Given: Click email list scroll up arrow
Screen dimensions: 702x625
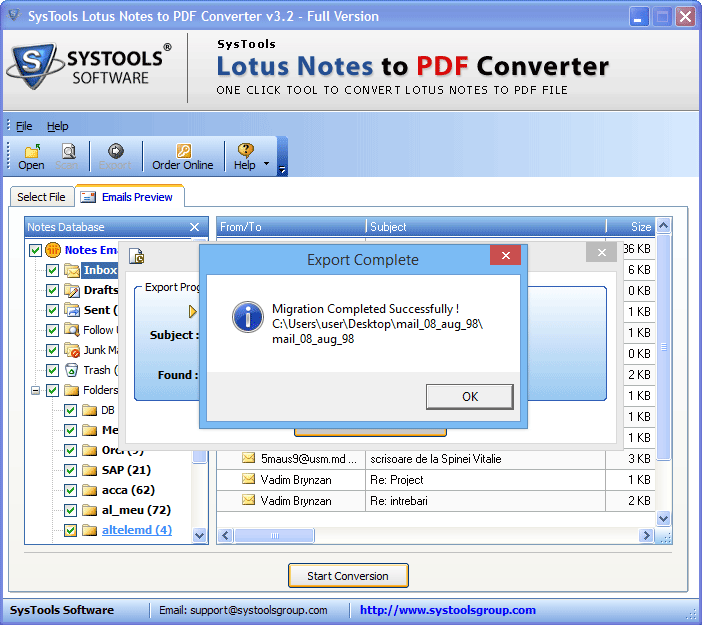Looking at the screenshot, I should click(x=663, y=226).
